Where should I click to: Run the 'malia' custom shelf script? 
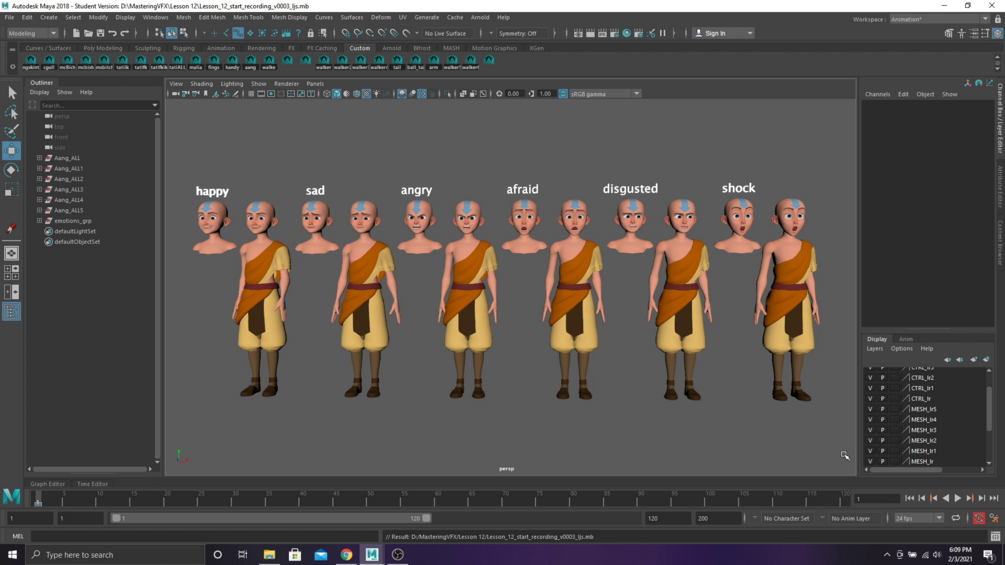point(195,62)
